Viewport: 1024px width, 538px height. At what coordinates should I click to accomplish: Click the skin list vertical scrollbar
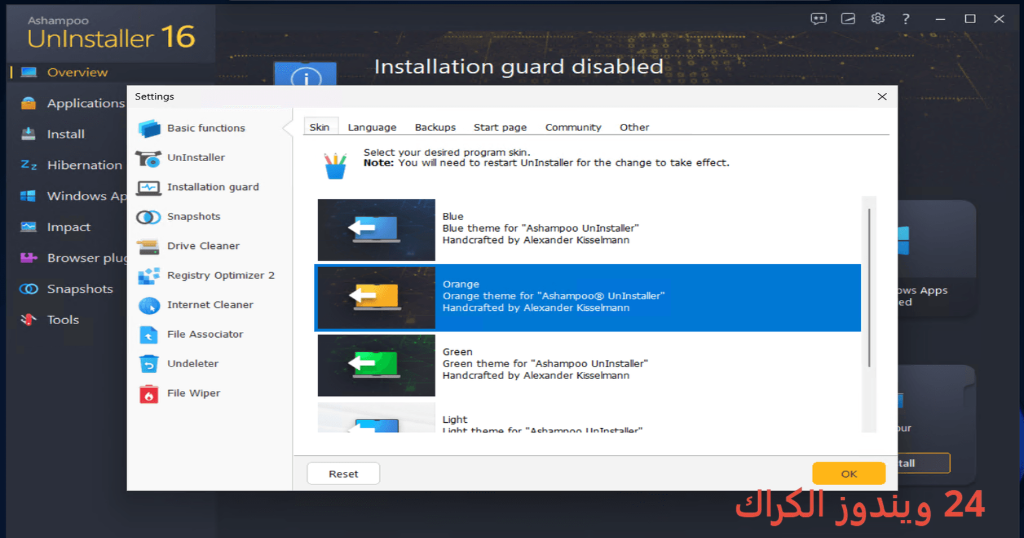pyautogui.click(x=869, y=287)
